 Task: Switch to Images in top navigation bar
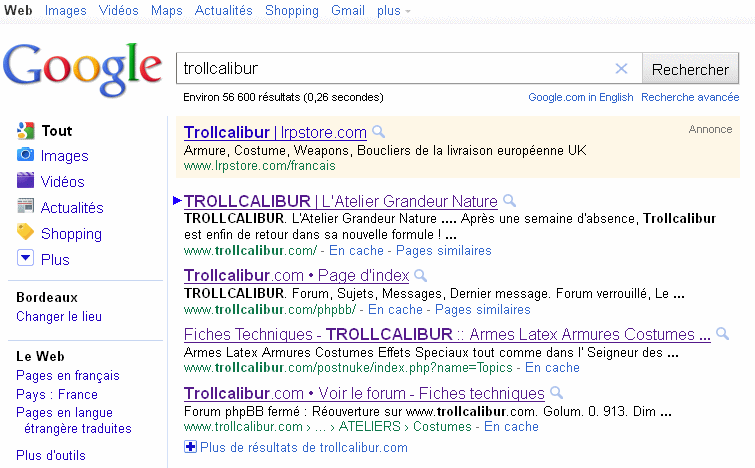point(65,10)
